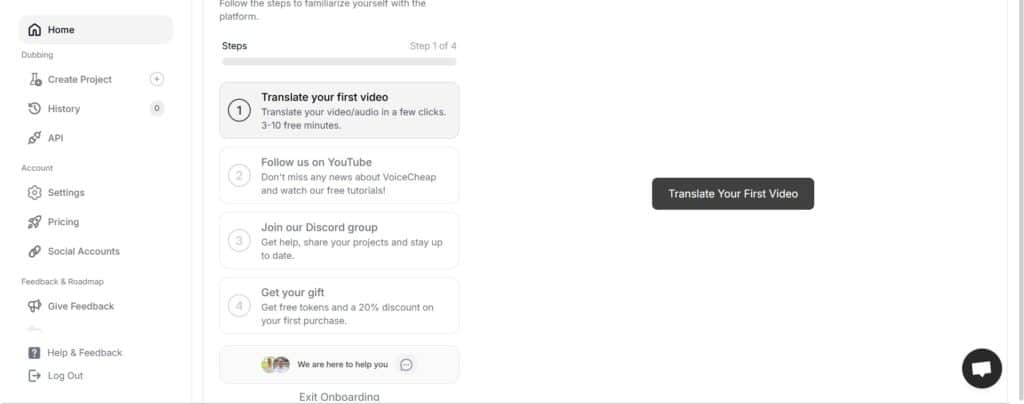Open the live chat bubble widget
Viewport: 1024px width, 404px height.
click(x=981, y=368)
